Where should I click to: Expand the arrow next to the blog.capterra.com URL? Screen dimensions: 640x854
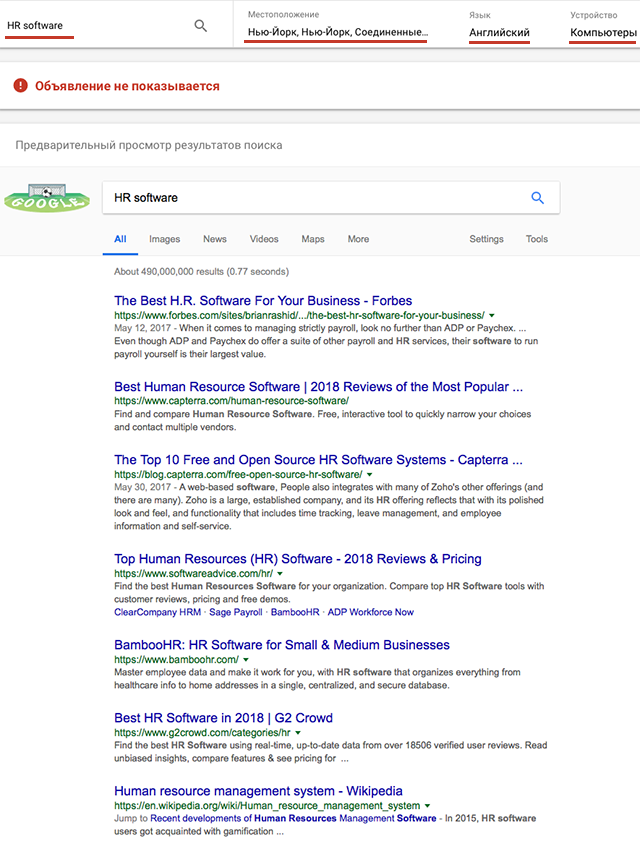pos(369,474)
